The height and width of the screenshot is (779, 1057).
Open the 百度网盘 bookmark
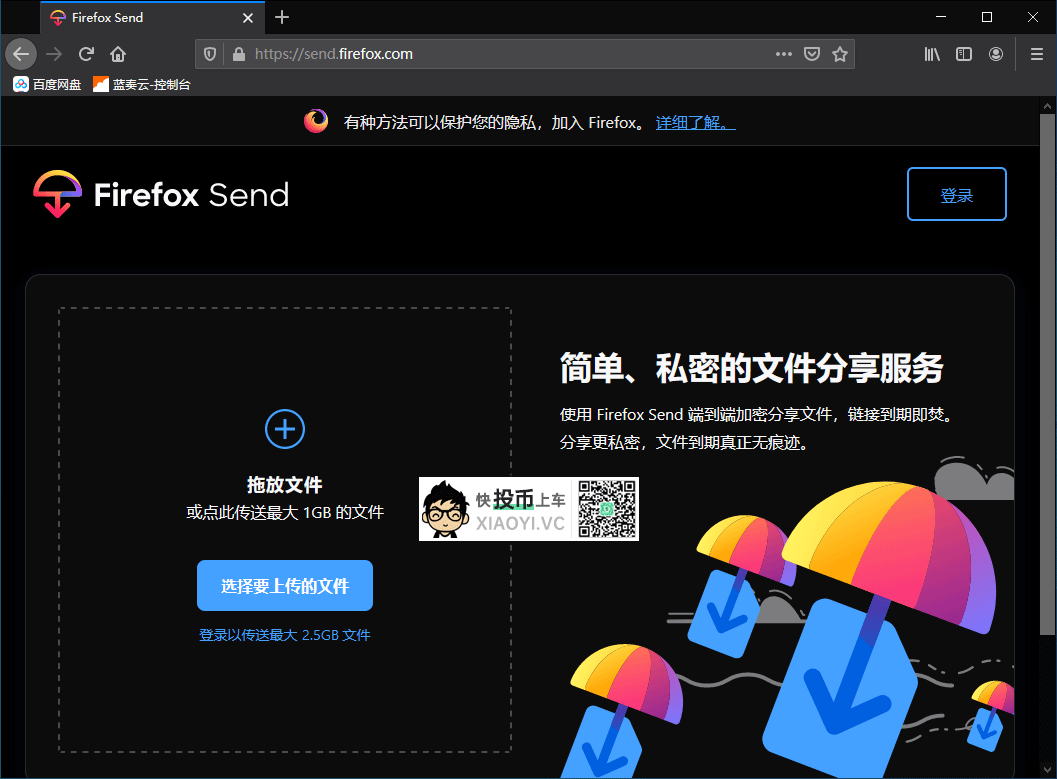click(x=47, y=84)
